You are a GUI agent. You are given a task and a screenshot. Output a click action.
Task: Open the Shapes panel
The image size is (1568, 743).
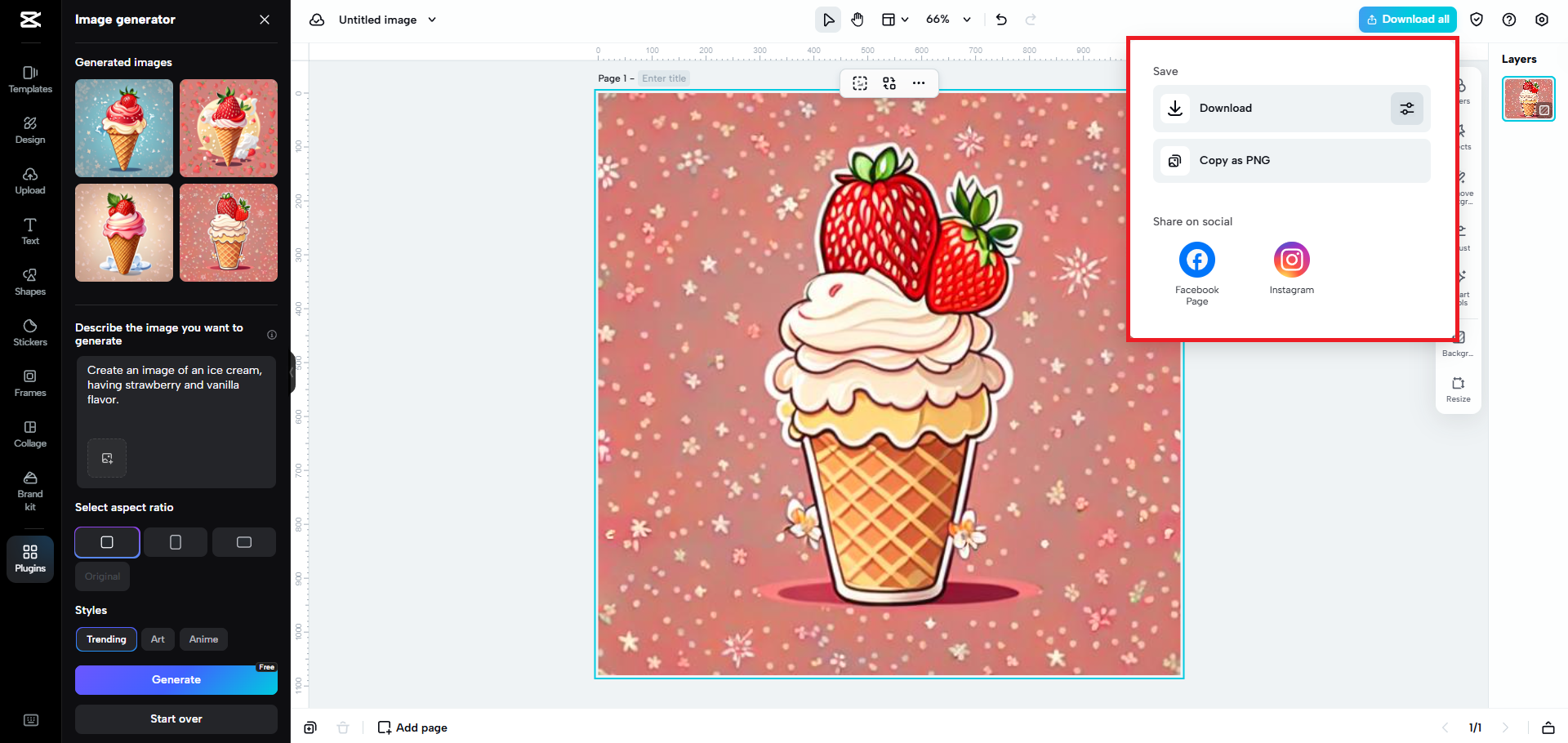point(30,281)
